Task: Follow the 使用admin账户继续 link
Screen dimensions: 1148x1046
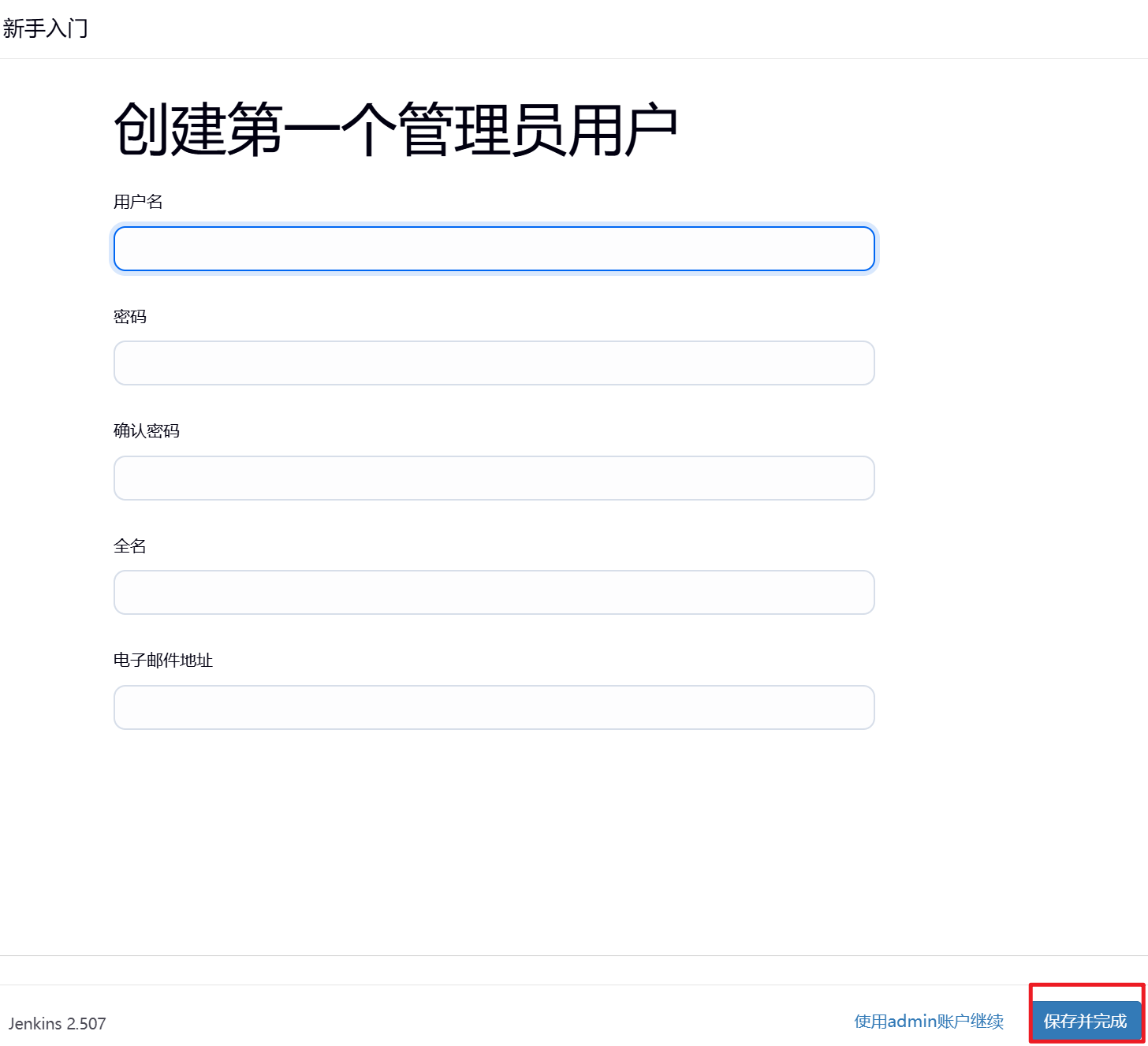Action: coord(929,1022)
